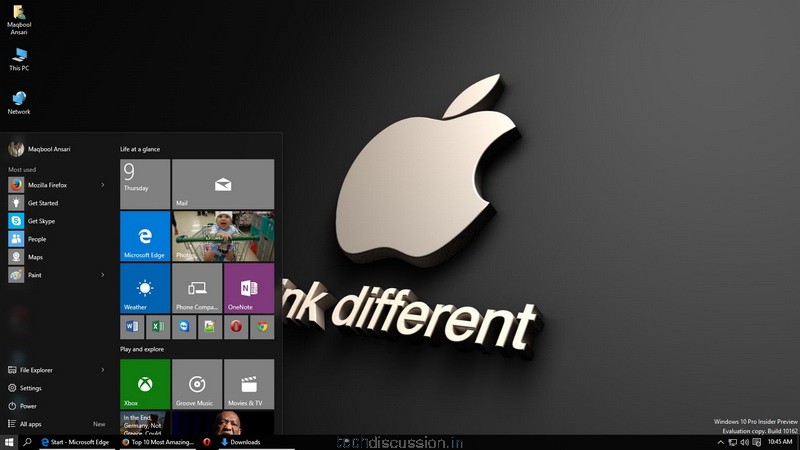Open the Photos live tile
The image size is (800, 450).
pyautogui.click(x=223, y=236)
